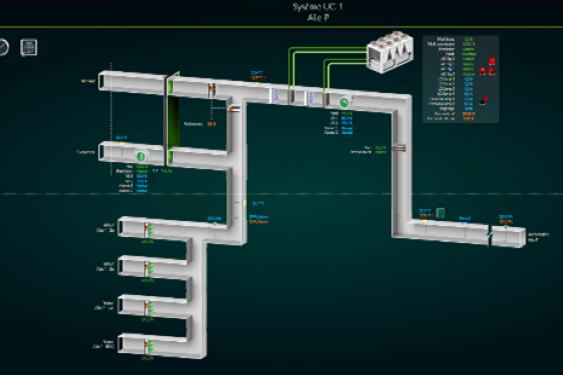This screenshot has height=375, width=563.
Task: Click the title header at top center
Action: click(x=318, y=12)
